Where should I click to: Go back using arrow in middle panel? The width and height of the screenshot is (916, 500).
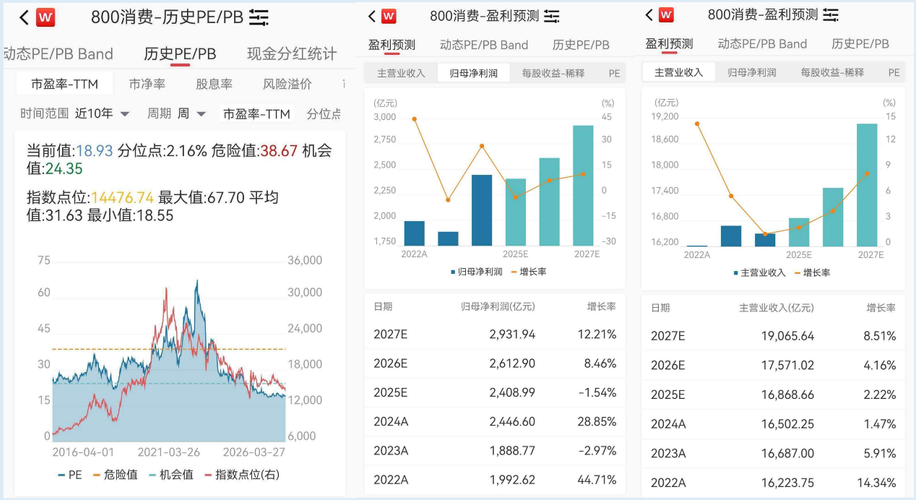coord(372,16)
